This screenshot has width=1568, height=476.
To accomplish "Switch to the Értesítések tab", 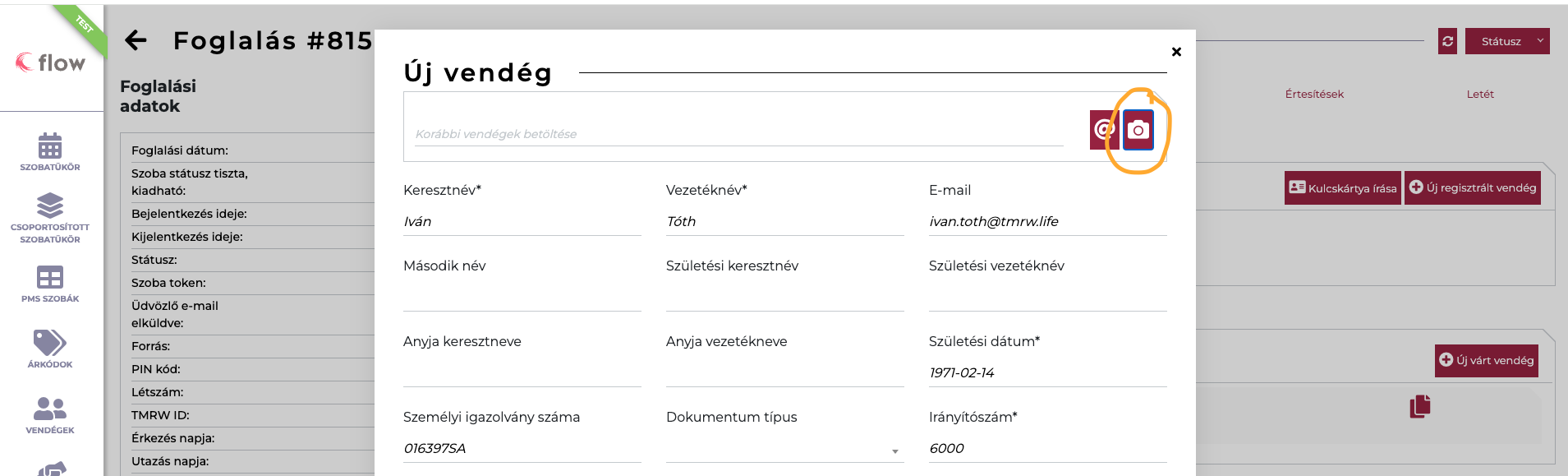I will [x=1314, y=94].
